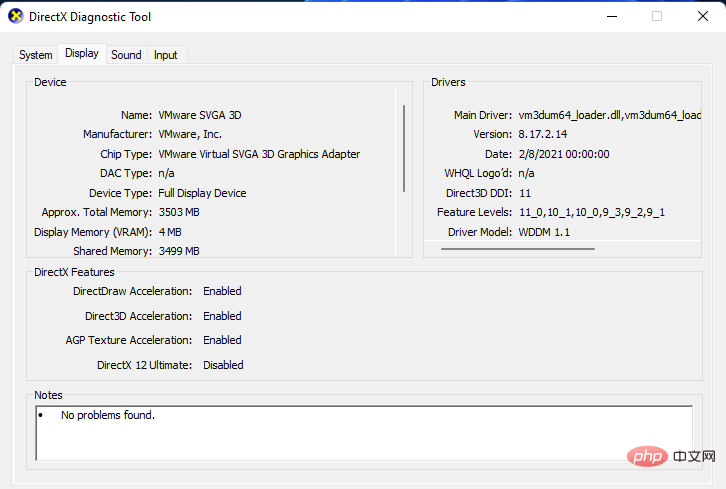Select the Display tab
This screenshot has width=726, height=489.
[82, 53]
